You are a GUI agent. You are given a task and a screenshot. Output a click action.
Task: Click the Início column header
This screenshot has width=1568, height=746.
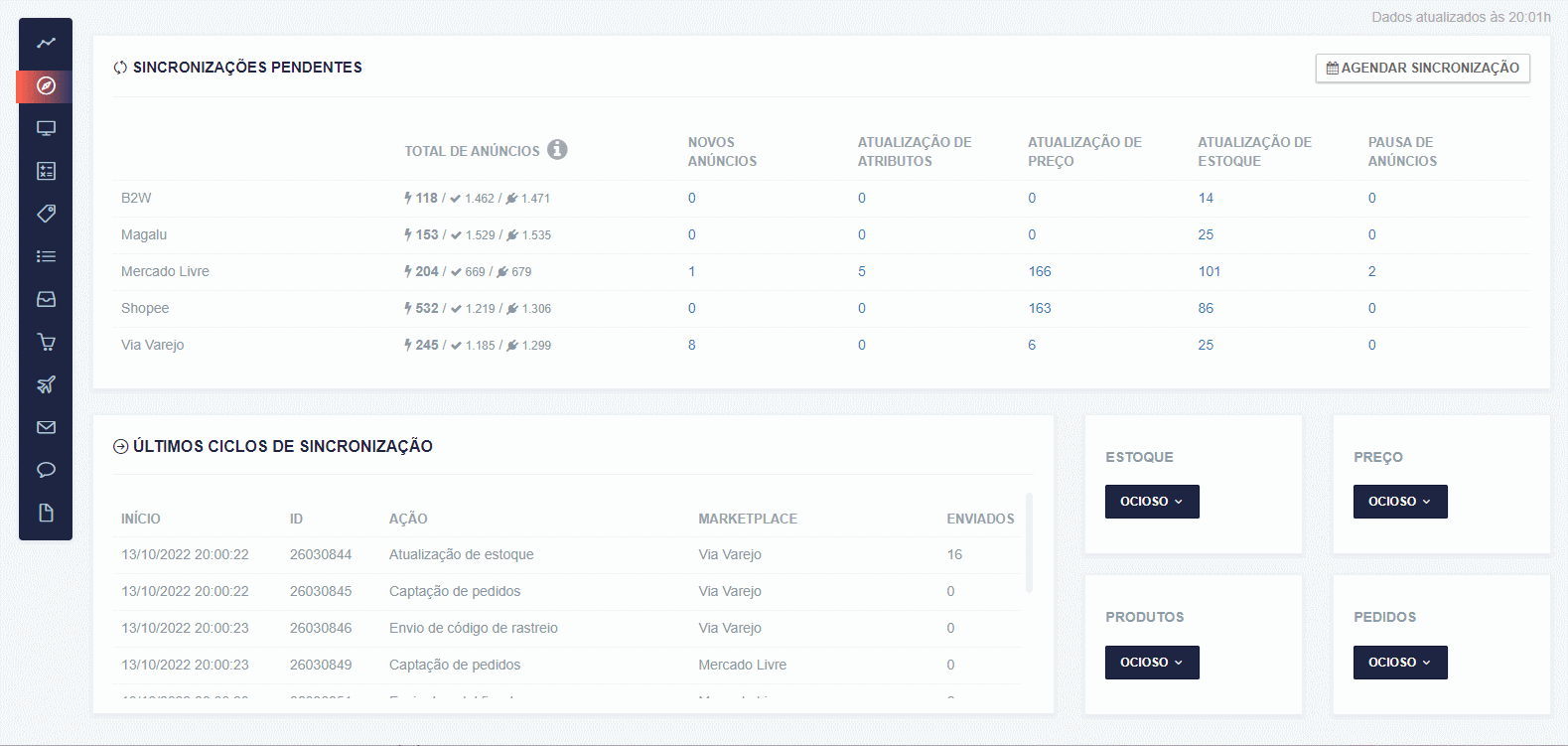[x=141, y=519]
